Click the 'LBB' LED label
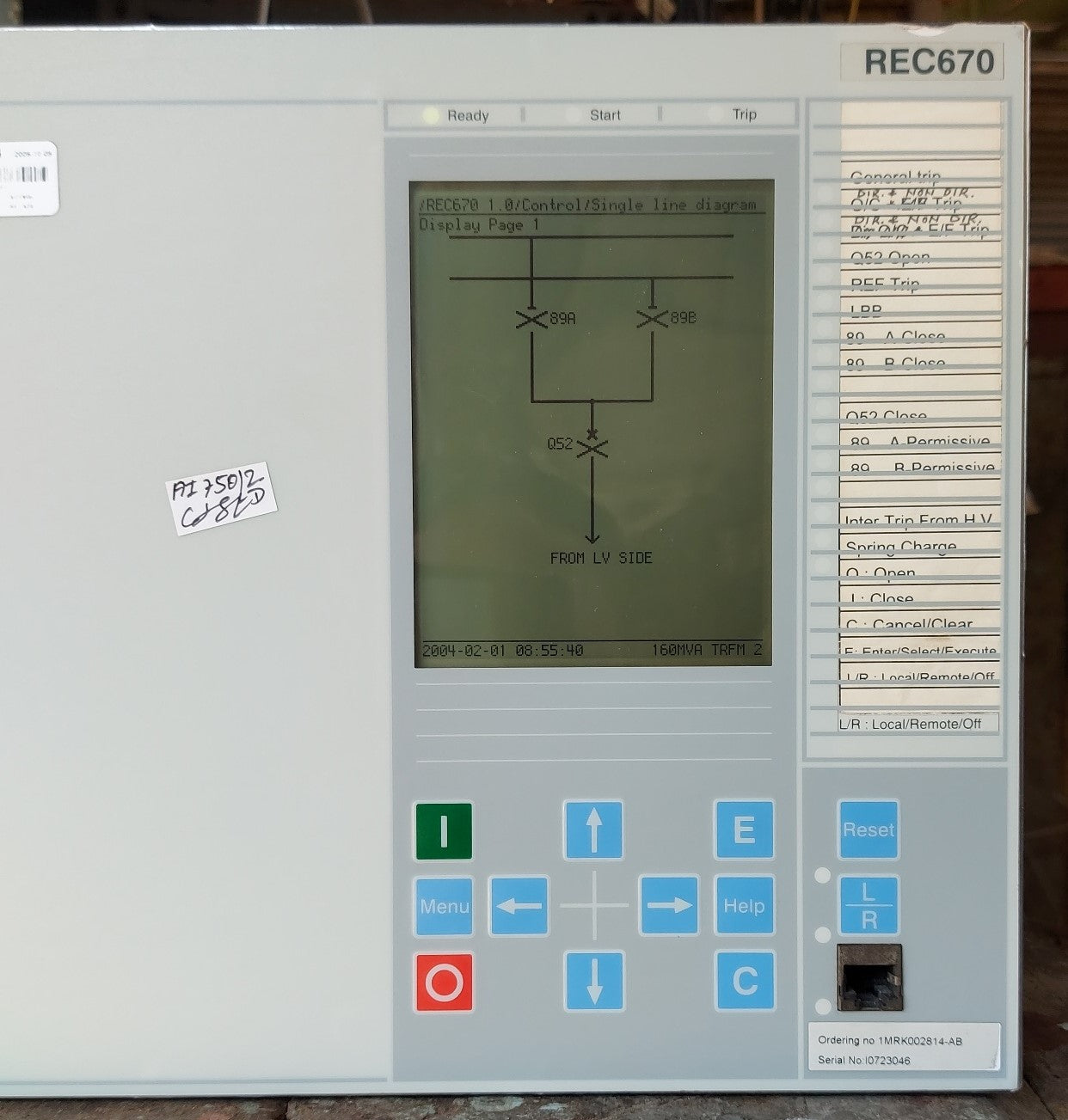Screen dimensions: 1068x1120 [x=866, y=310]
